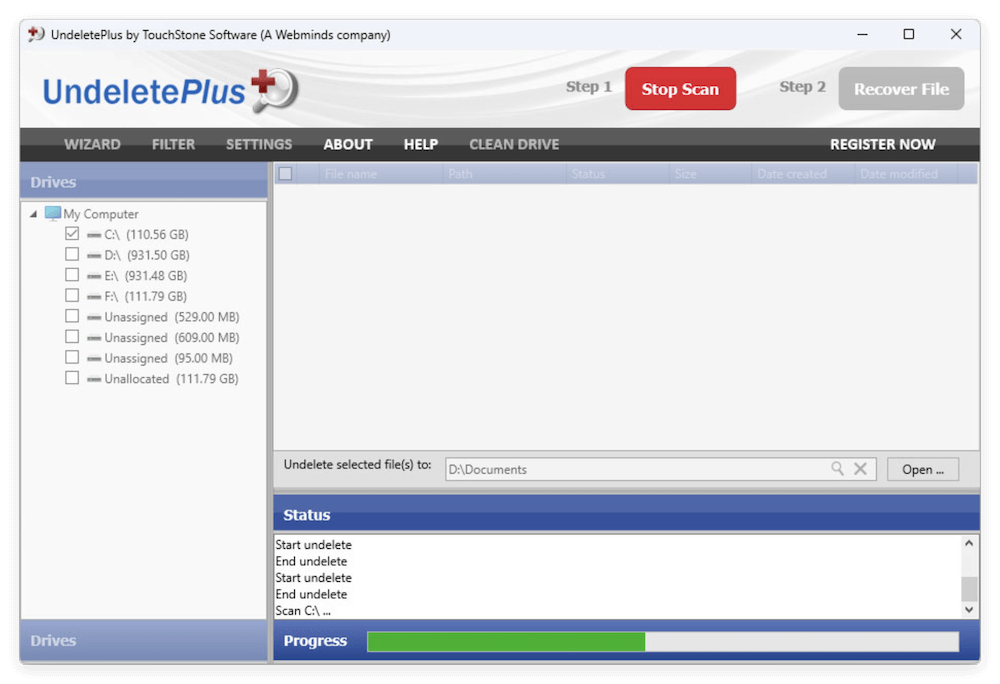Click the My Computer icon in drive tree
The image size is (1000, 684).
pyautogui.click(x=52, y=213)
